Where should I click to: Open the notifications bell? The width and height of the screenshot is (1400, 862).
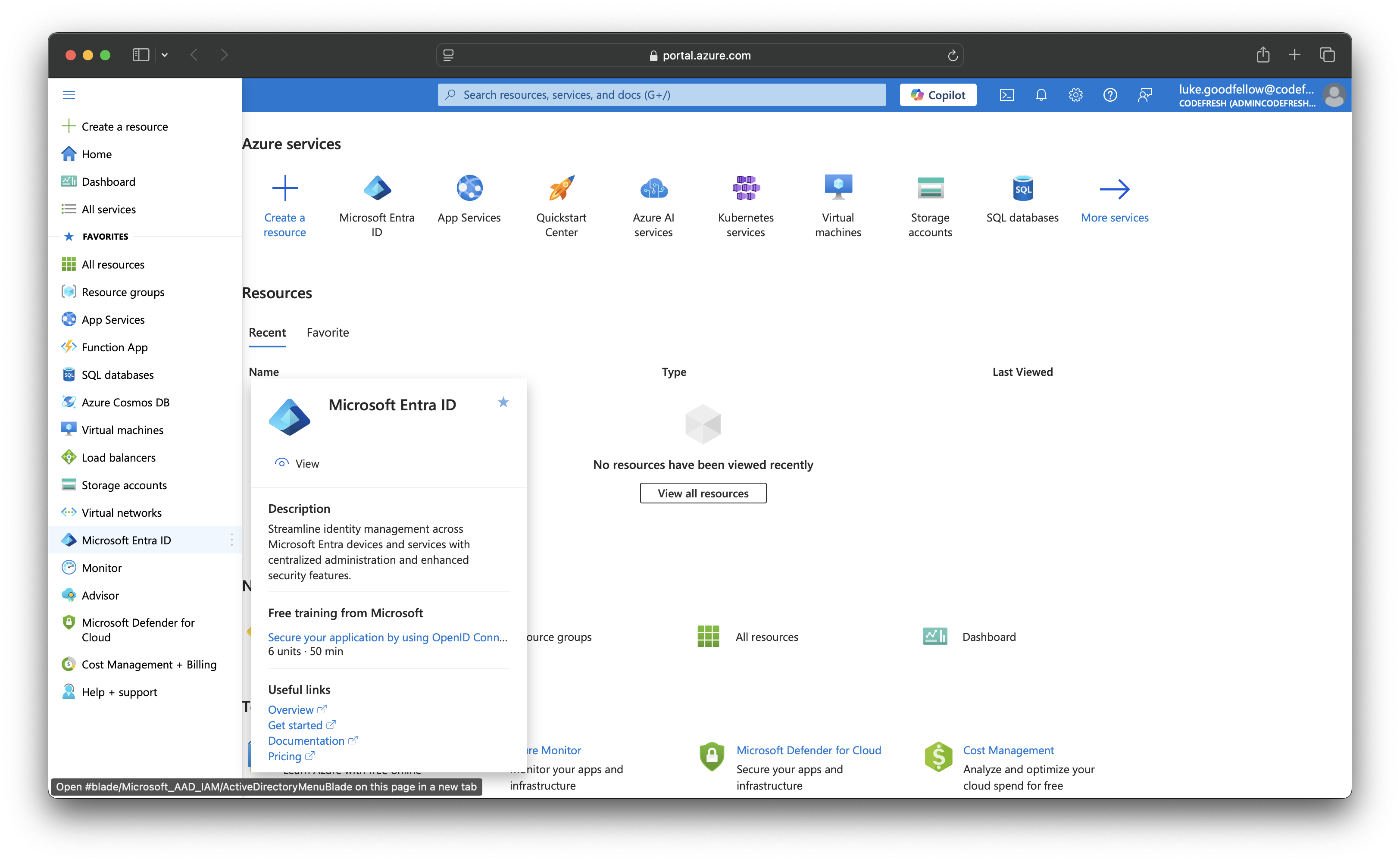click(x=1041, y=95)
